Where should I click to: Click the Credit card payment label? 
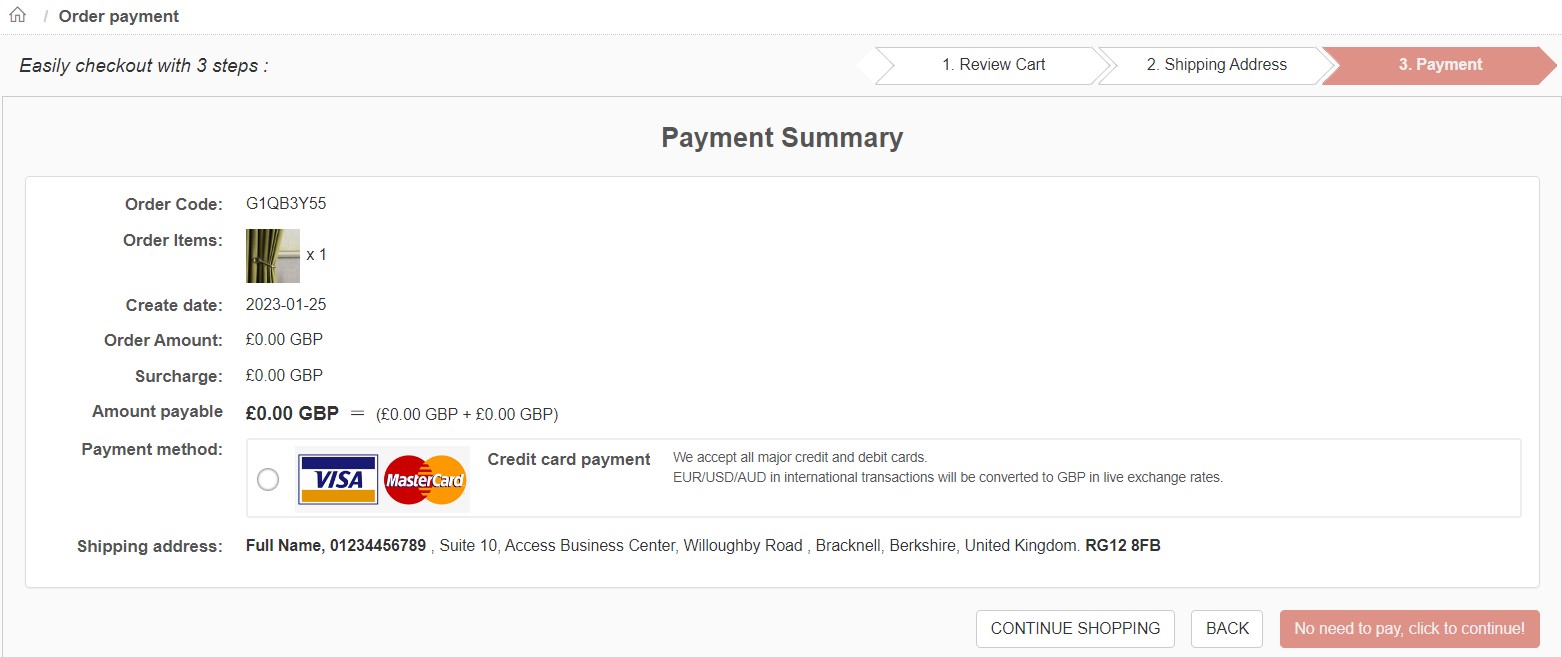[x=569, y=460]
